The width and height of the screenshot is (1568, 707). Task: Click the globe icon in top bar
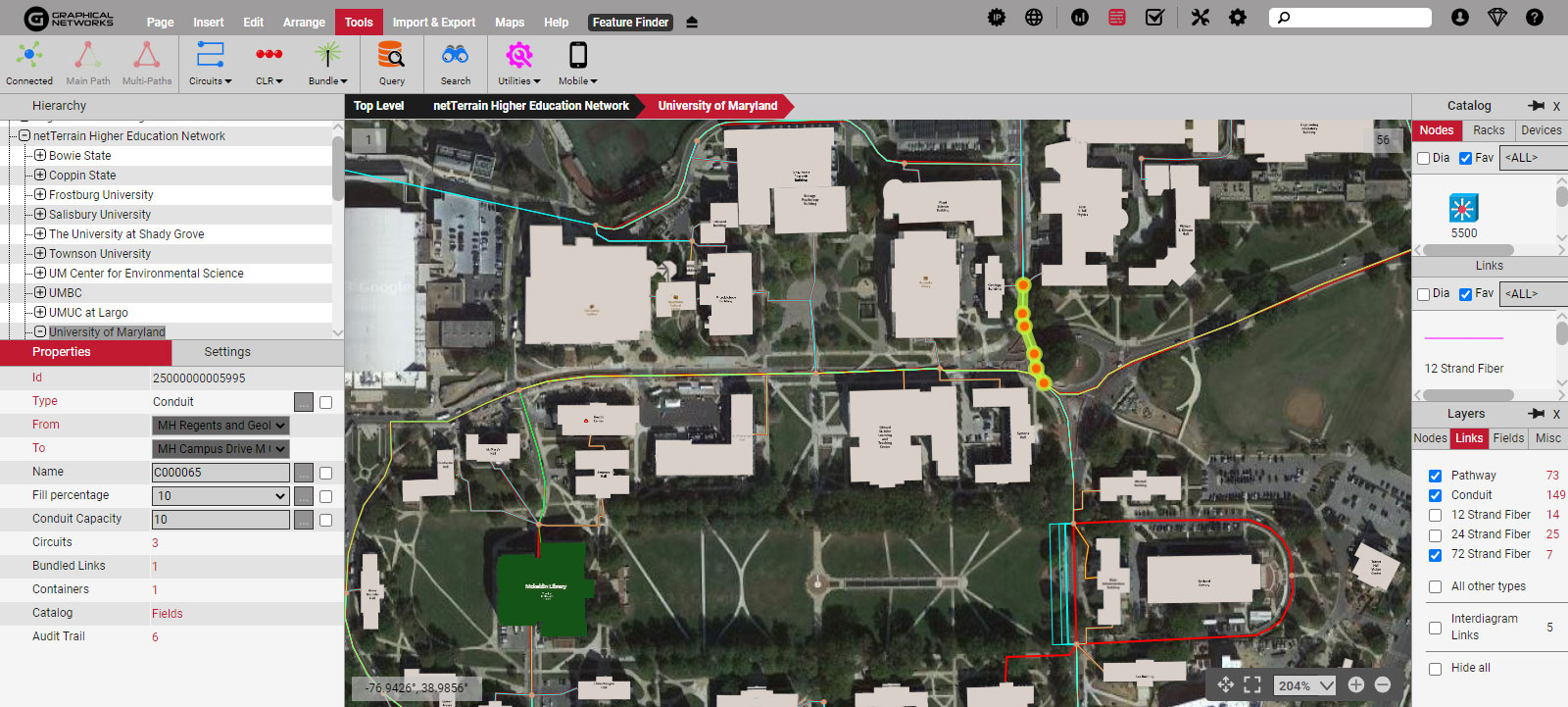1034,18
